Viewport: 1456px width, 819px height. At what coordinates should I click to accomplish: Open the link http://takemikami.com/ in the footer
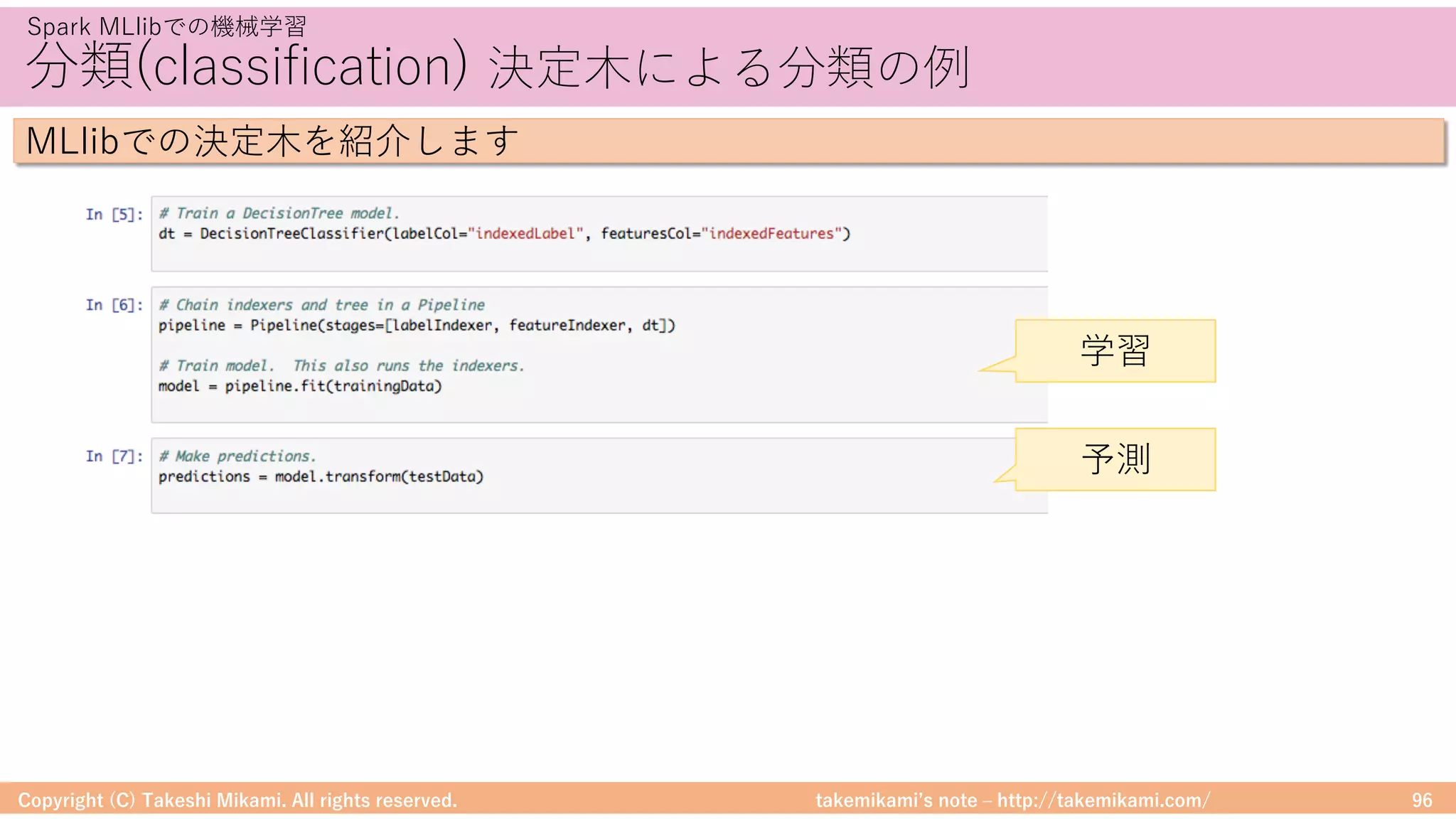pos(1103,801)
